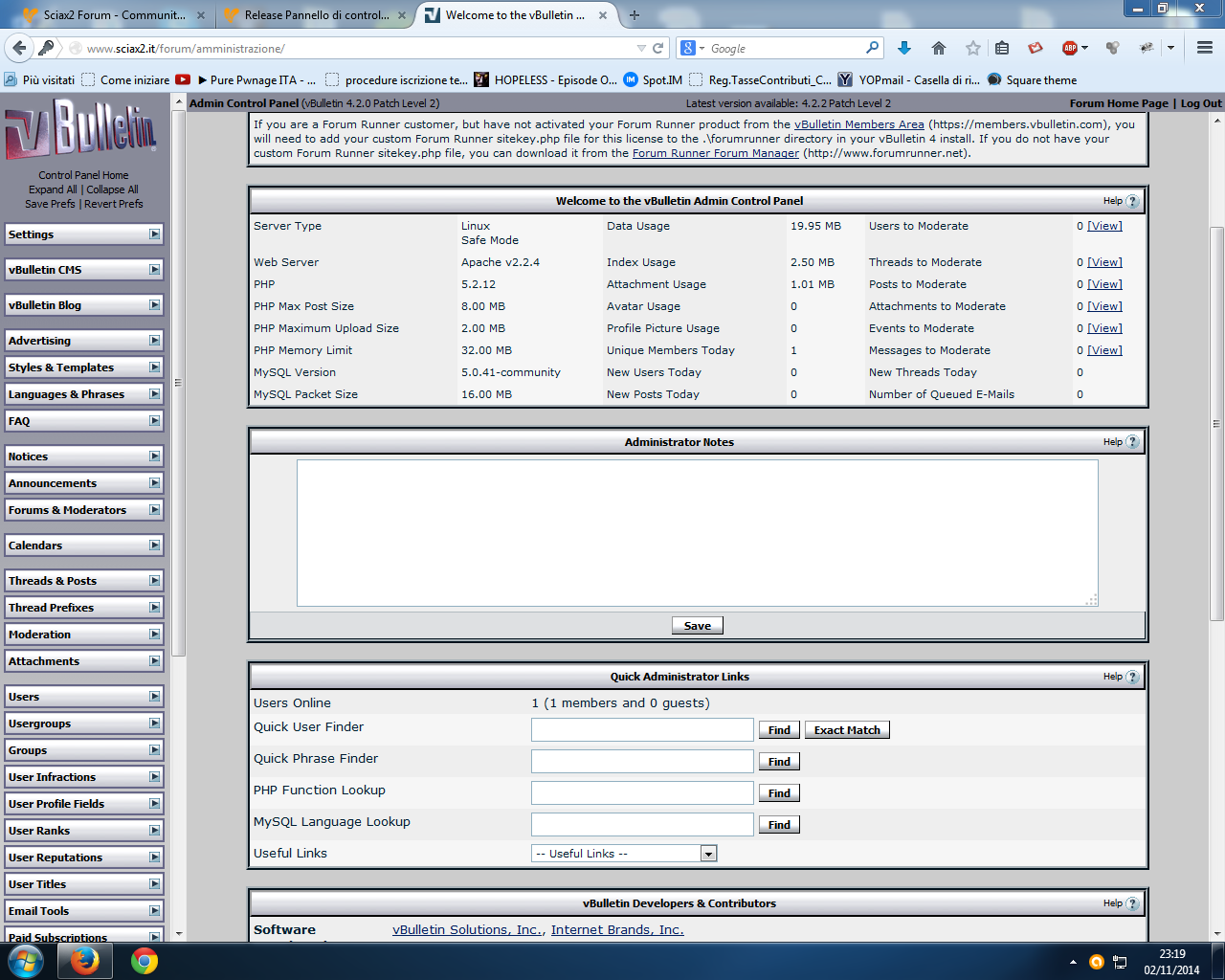
Task: Go to Firefox home icon
Action: (939, 48)
